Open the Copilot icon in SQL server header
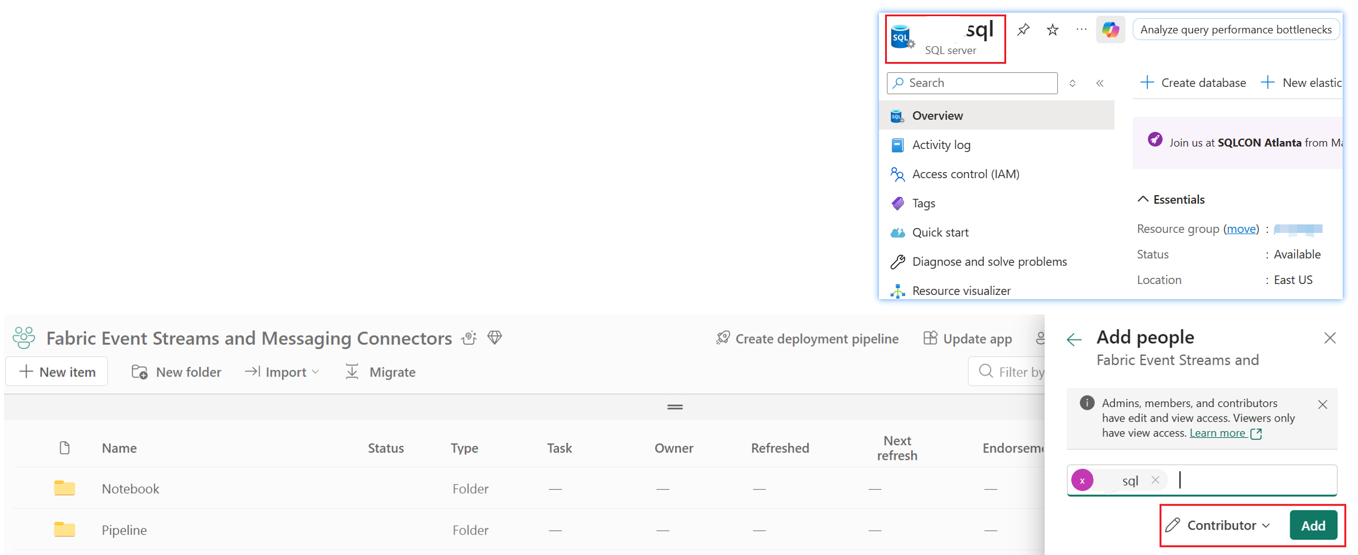 point(1110,30)
